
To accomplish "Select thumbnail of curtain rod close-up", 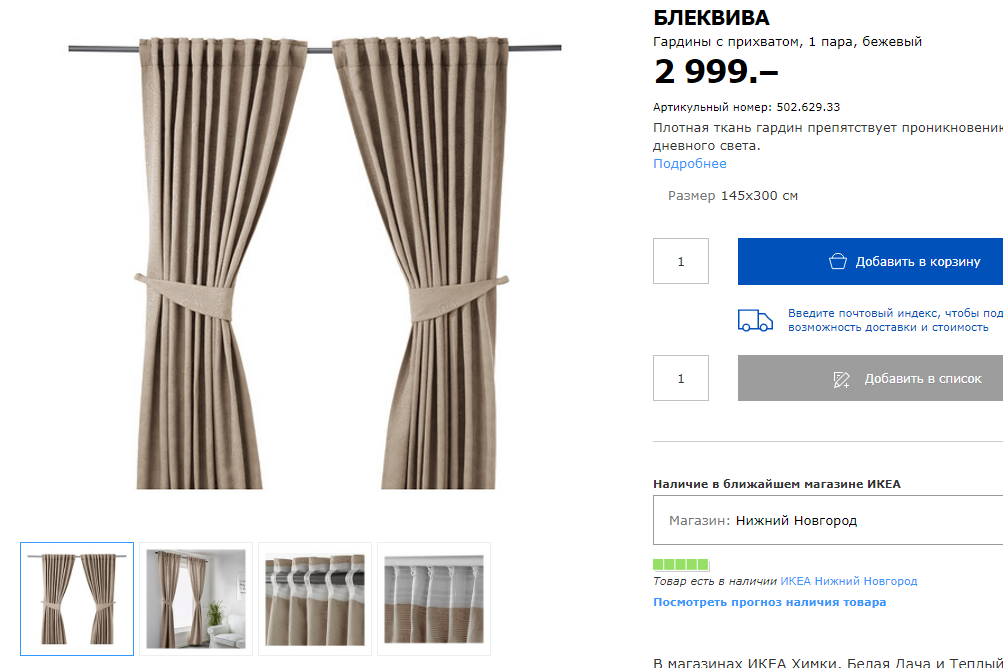I will tap(315, 599).
